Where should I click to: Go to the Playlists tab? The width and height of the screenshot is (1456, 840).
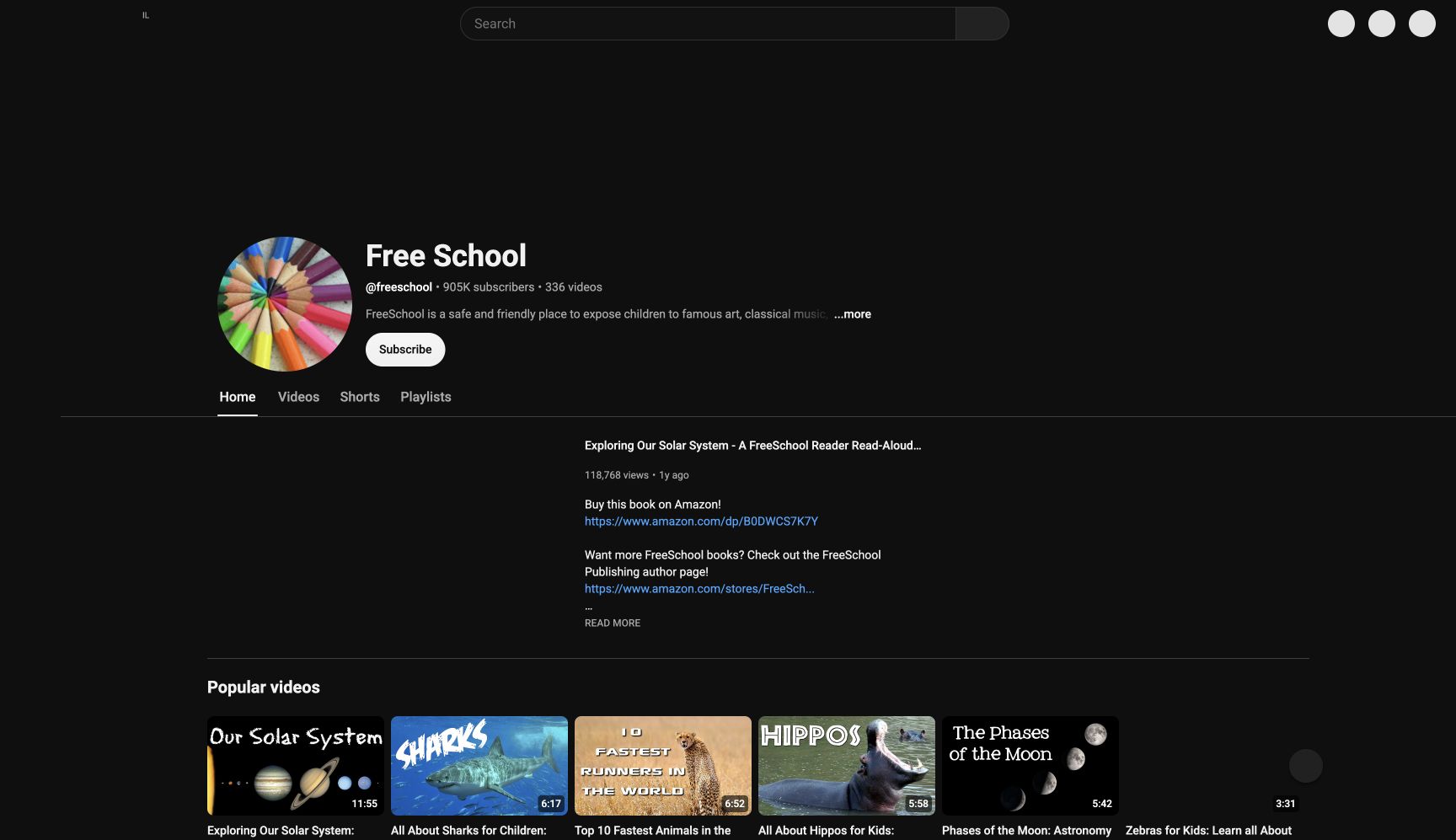pos(426,397)
